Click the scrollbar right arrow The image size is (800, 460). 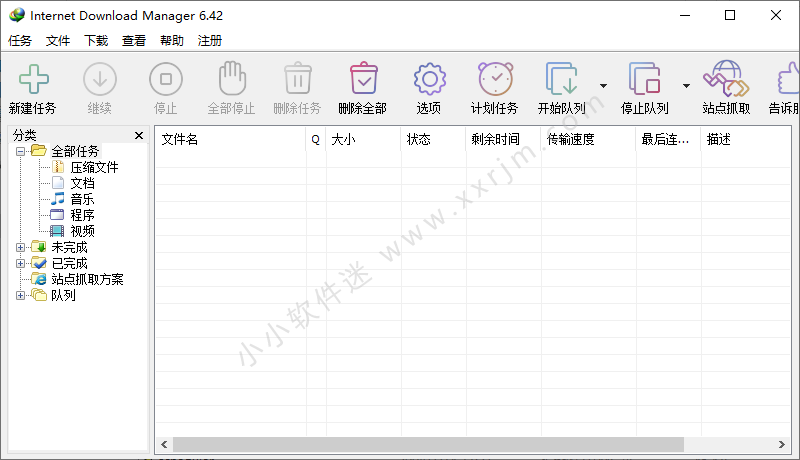(782, 444)
